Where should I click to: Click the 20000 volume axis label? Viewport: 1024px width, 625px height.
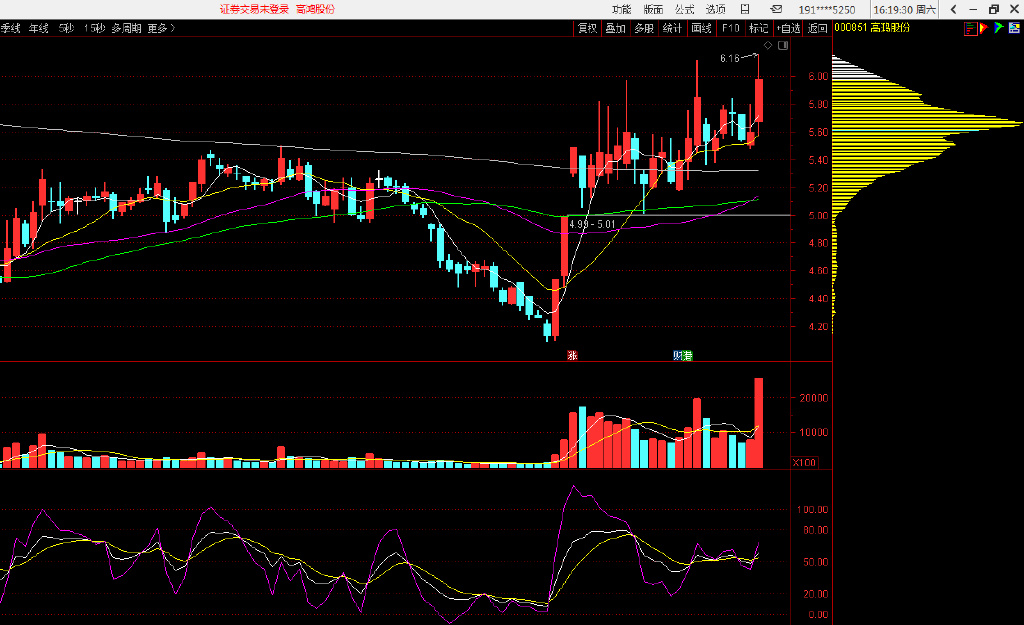pos(813,398)
